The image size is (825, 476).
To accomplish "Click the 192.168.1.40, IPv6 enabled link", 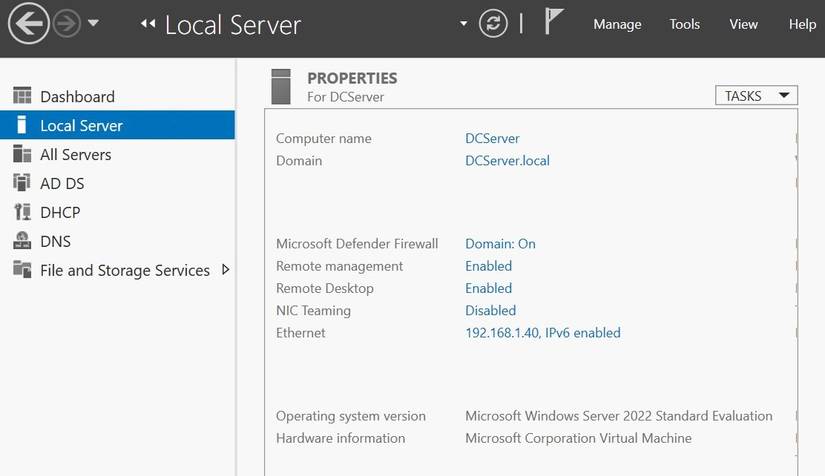I will [x=542, y=333].
